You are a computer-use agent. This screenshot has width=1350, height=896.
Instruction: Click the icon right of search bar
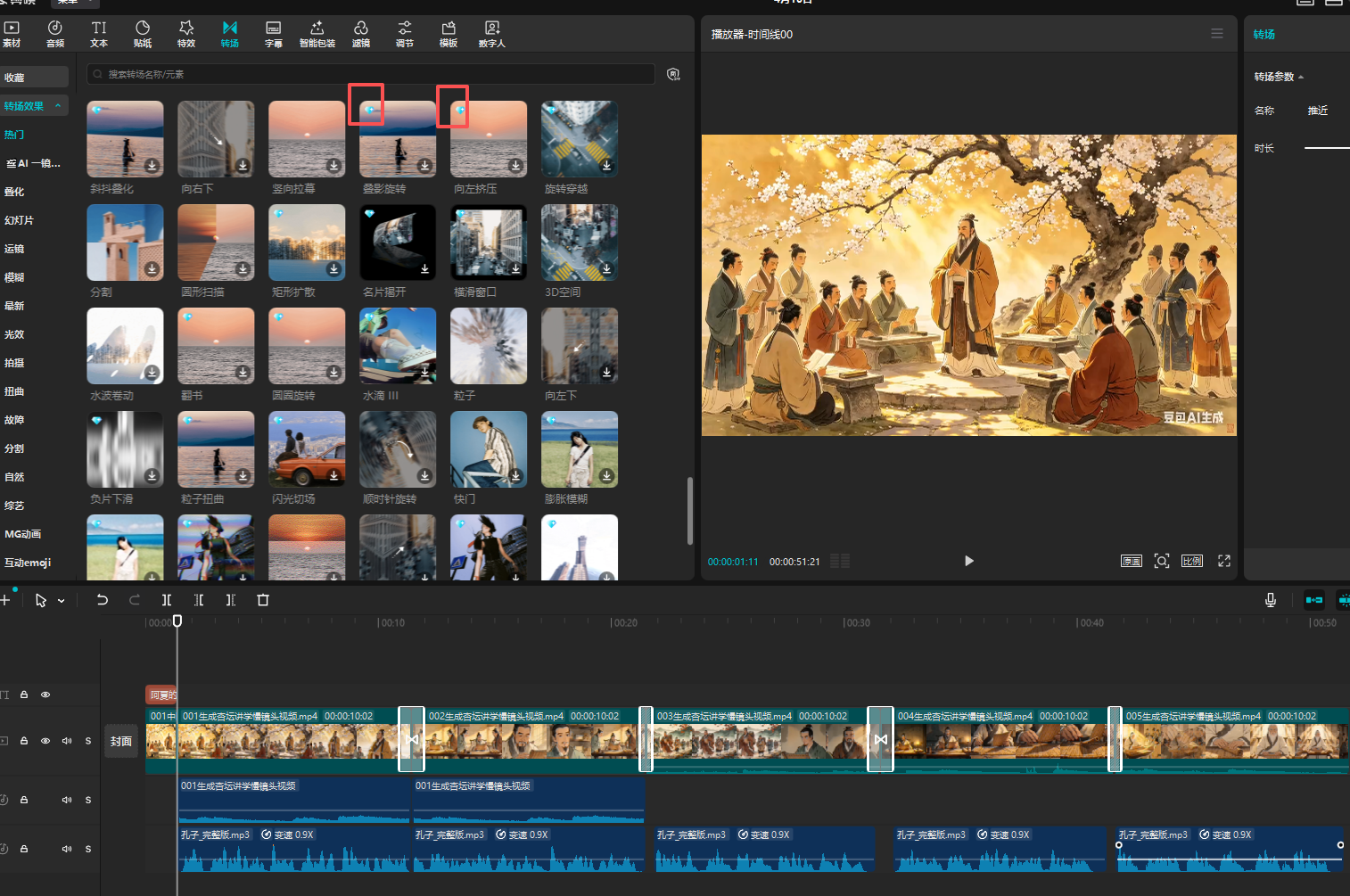[674, 74]
